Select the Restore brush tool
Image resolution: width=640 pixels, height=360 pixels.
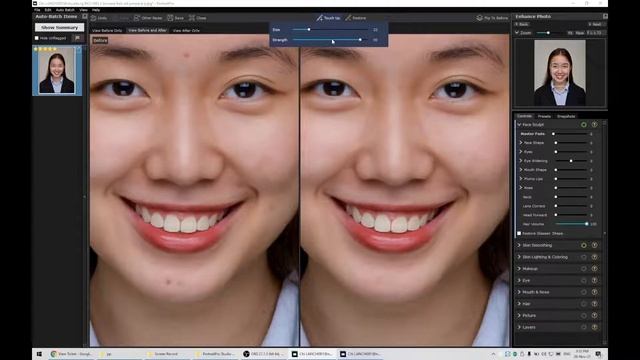click(356, 18)
